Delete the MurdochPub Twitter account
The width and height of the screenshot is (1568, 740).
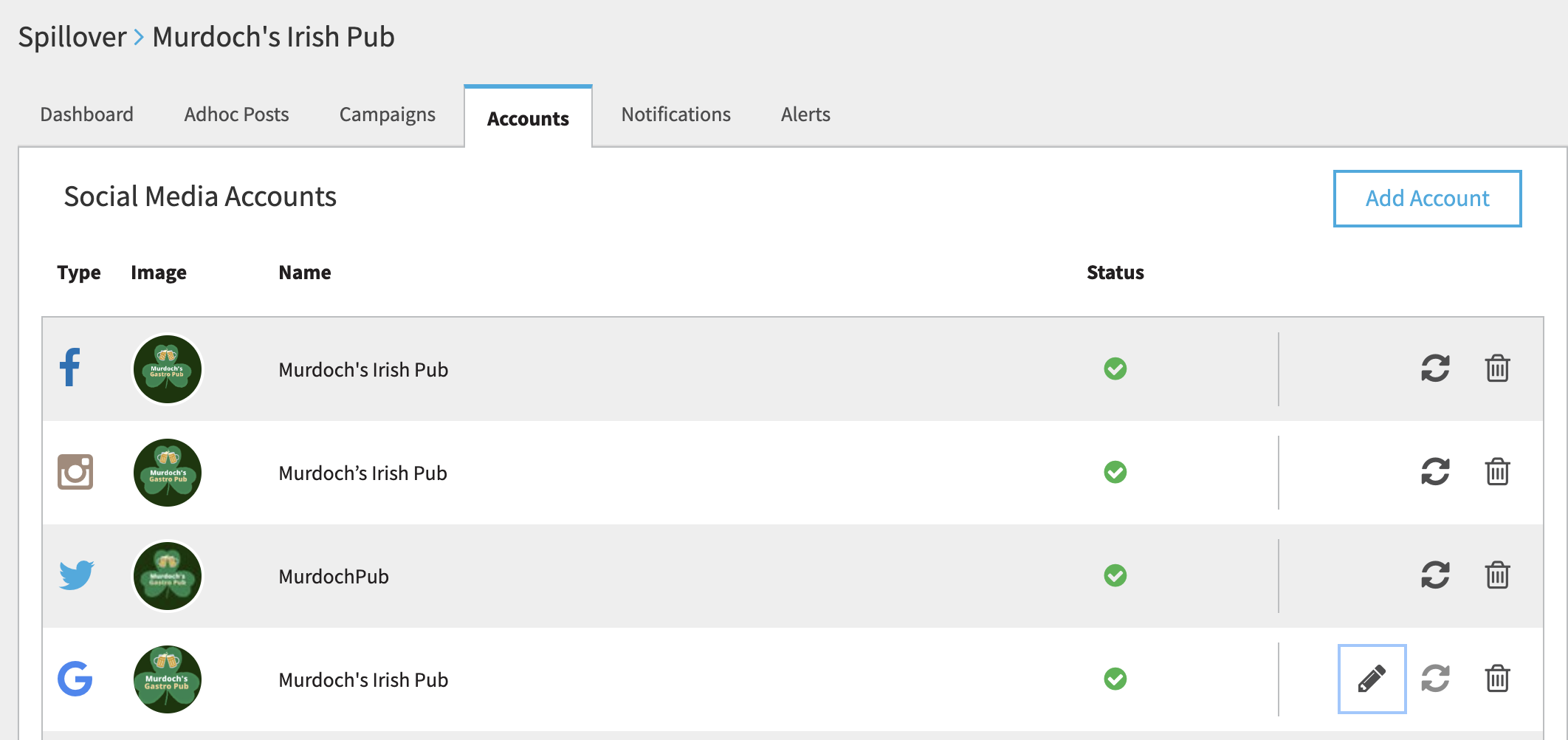click(1497, 575)
